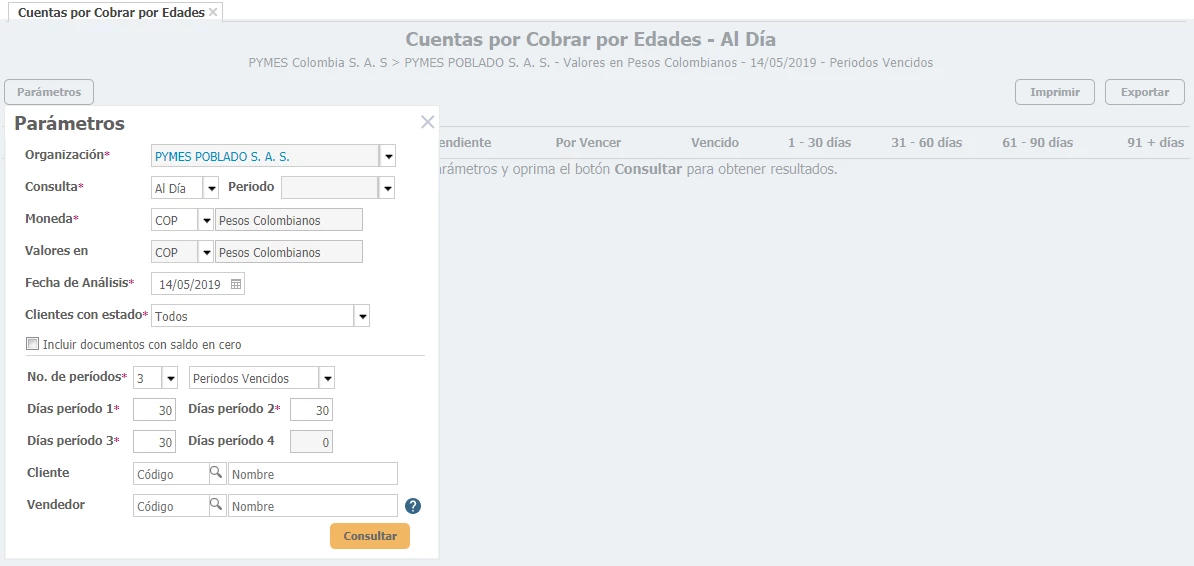
Task: Expand the No. de períodos dropdown
Action: (170, 378)
